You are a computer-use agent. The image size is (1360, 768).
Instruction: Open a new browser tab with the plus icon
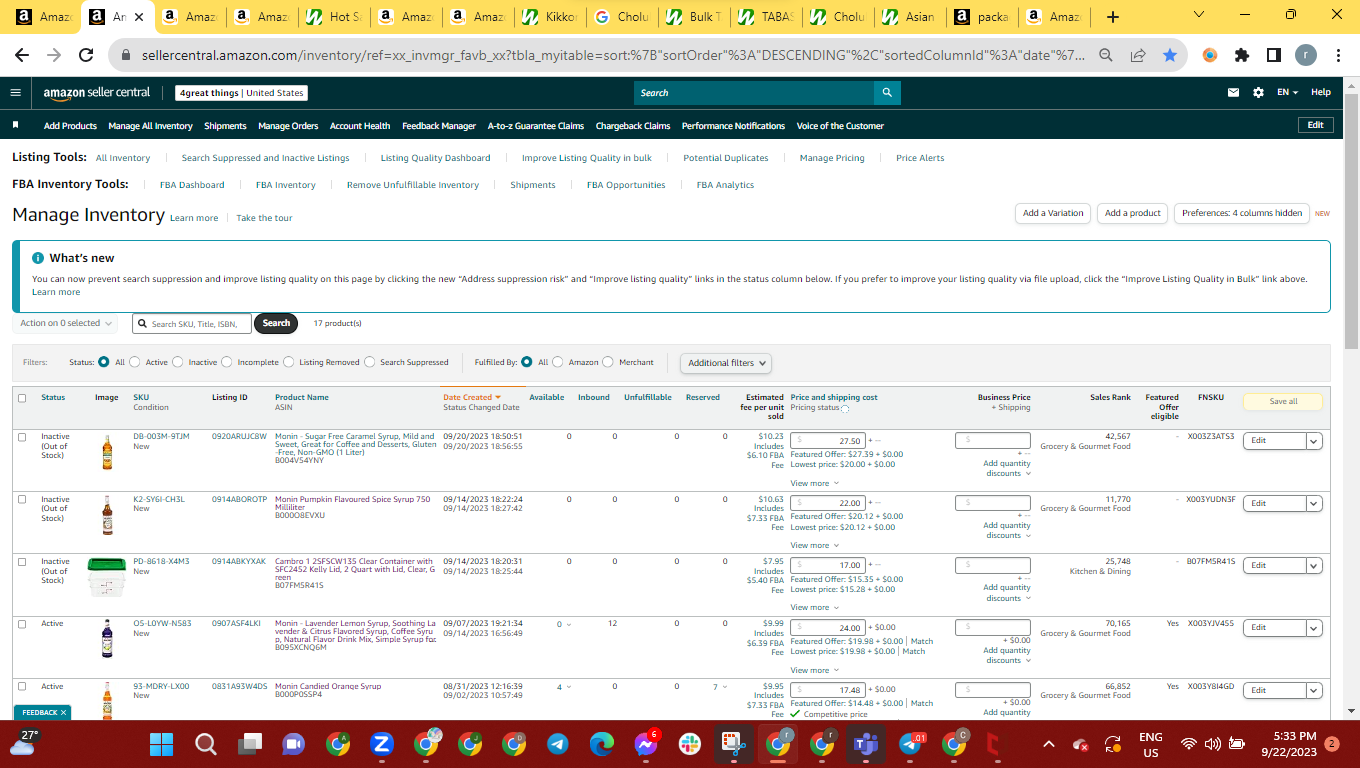tap(1113, 17)
